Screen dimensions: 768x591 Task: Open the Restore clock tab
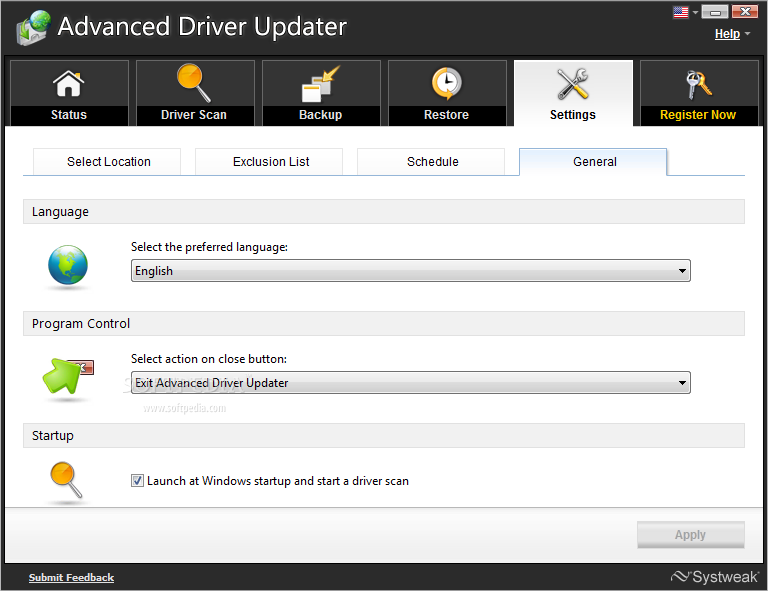pyautogui.click(x=447, y=93)
